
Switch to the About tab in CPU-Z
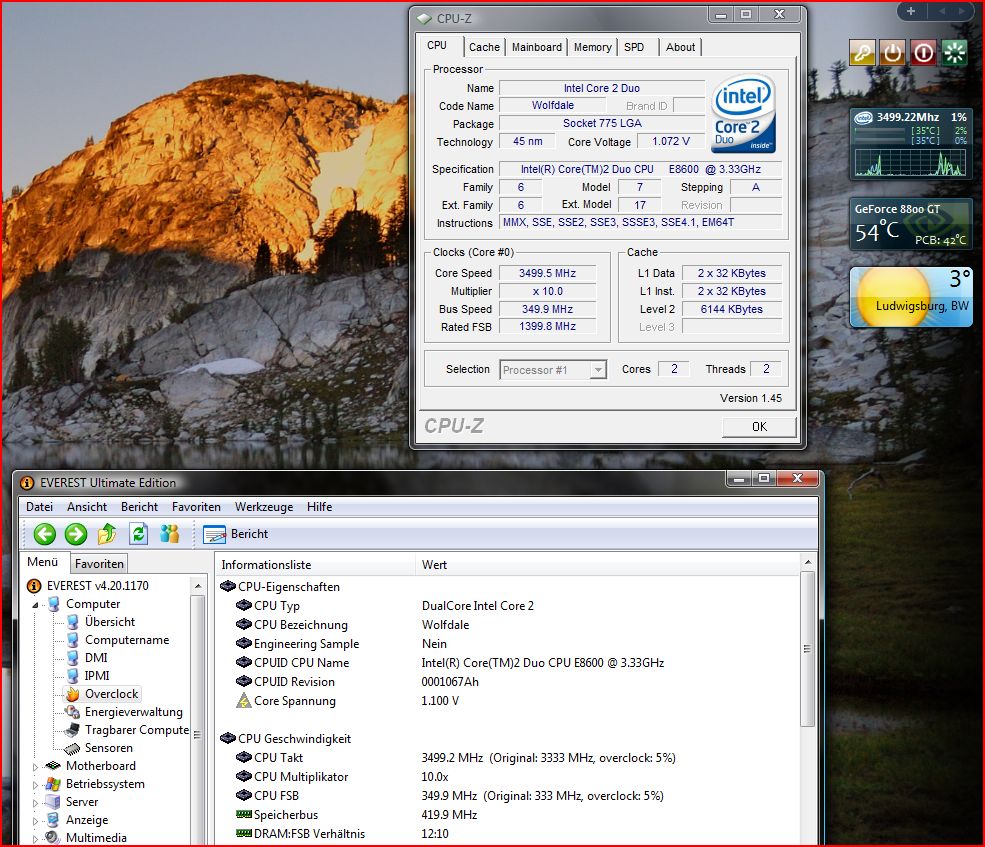680,47
